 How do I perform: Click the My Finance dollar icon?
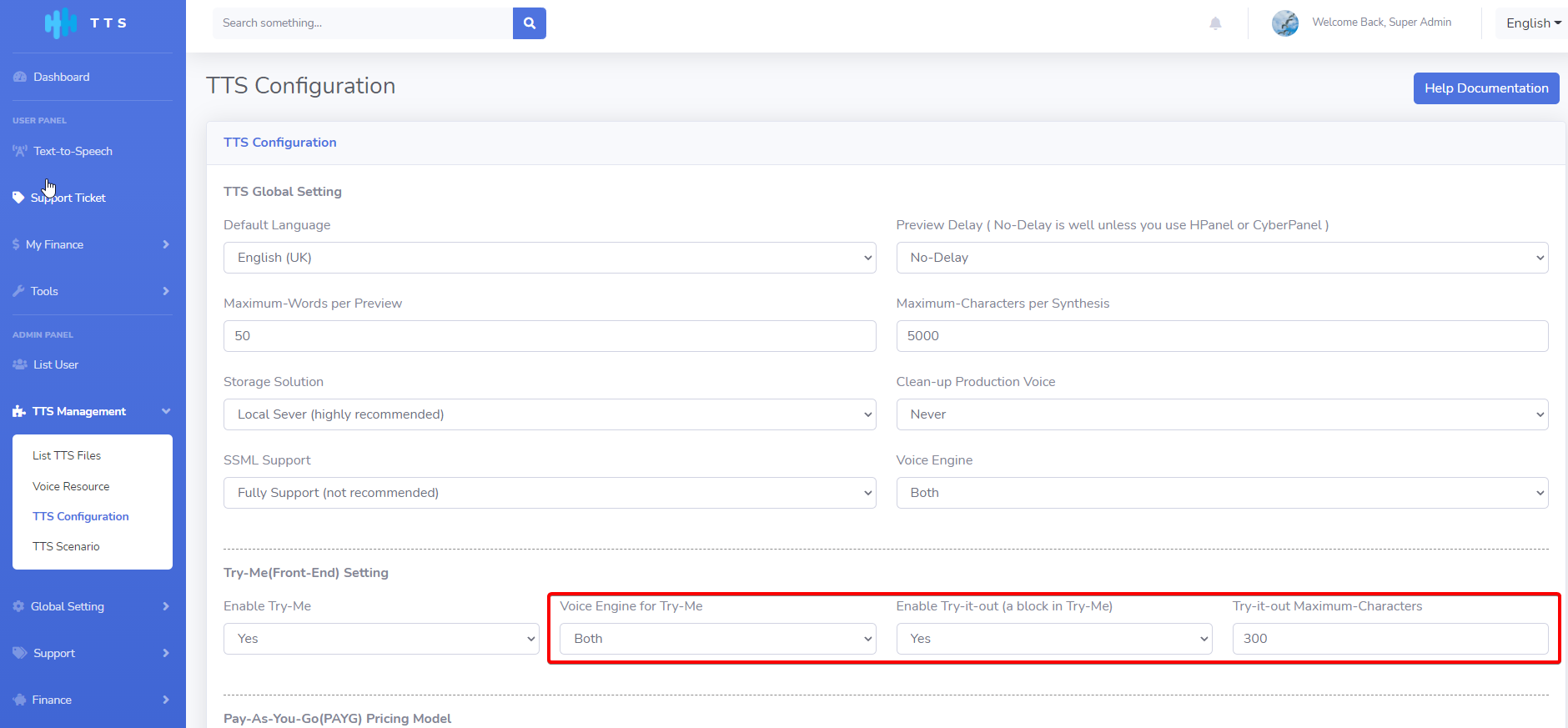point(16,244)
